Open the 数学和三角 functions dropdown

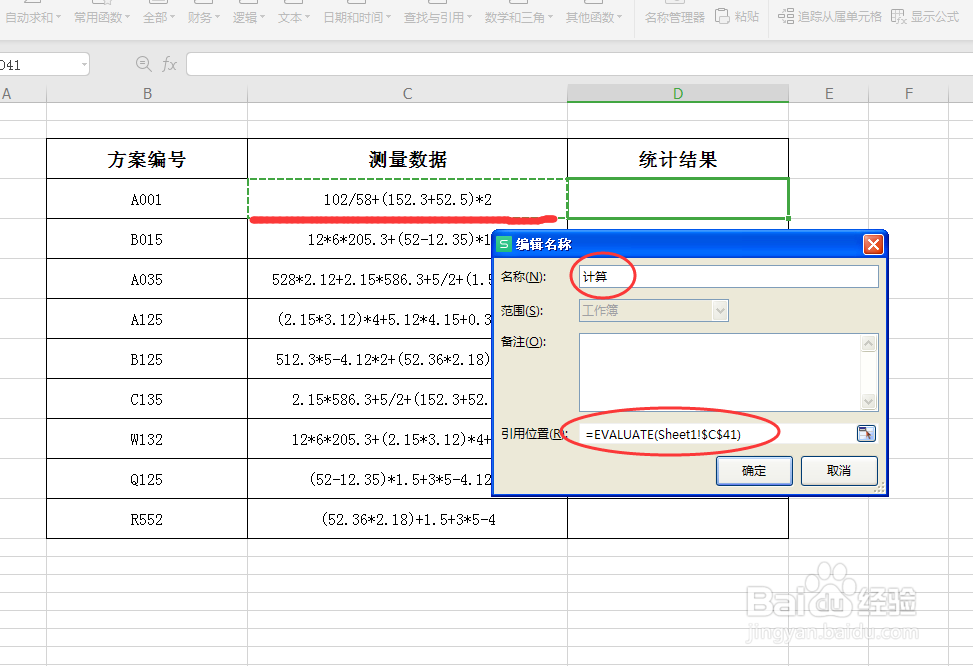pyautogui.click(x=518, y=17)
